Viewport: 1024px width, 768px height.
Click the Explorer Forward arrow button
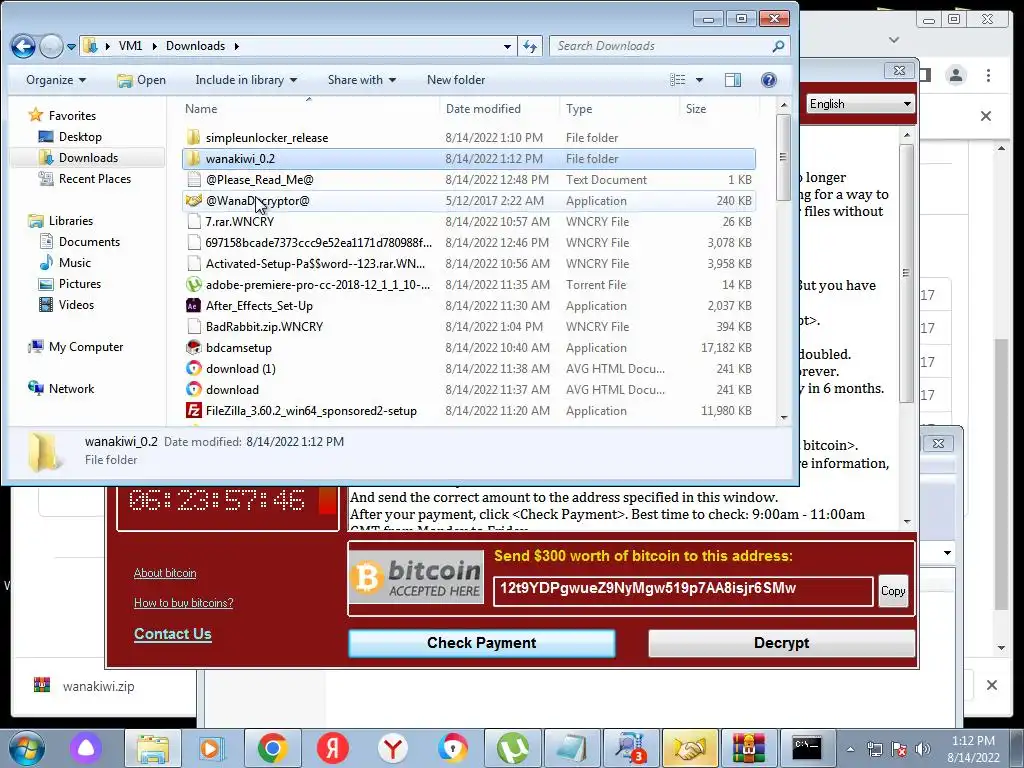click(x=51, y=46)
